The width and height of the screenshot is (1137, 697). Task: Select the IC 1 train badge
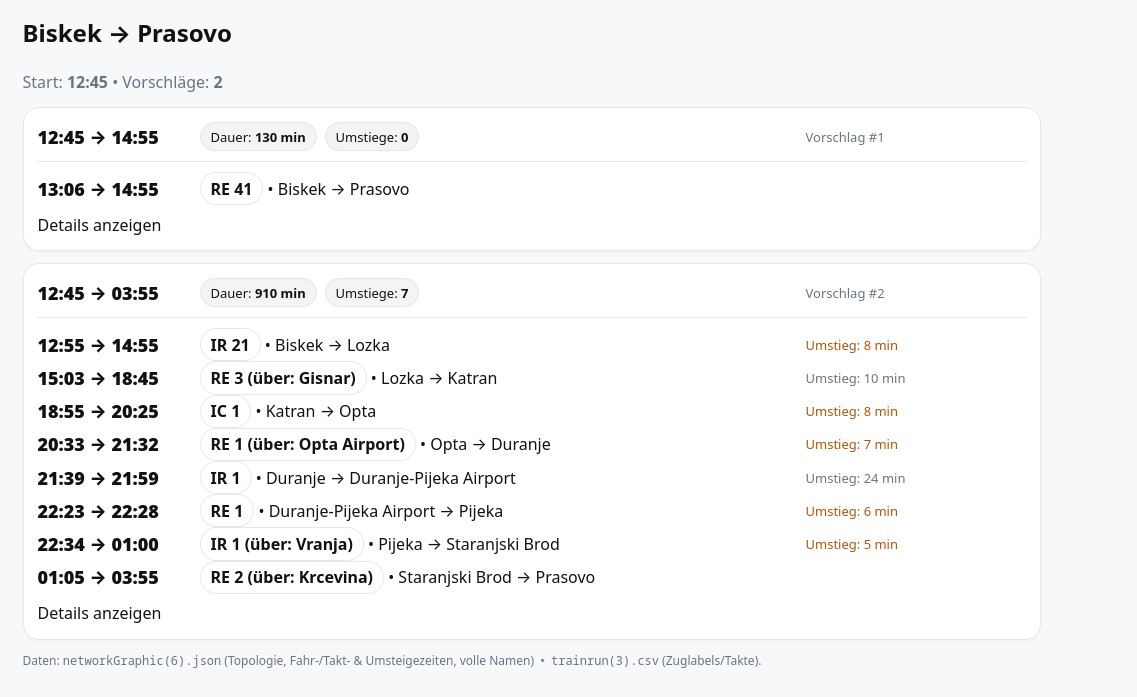[225, 411]
